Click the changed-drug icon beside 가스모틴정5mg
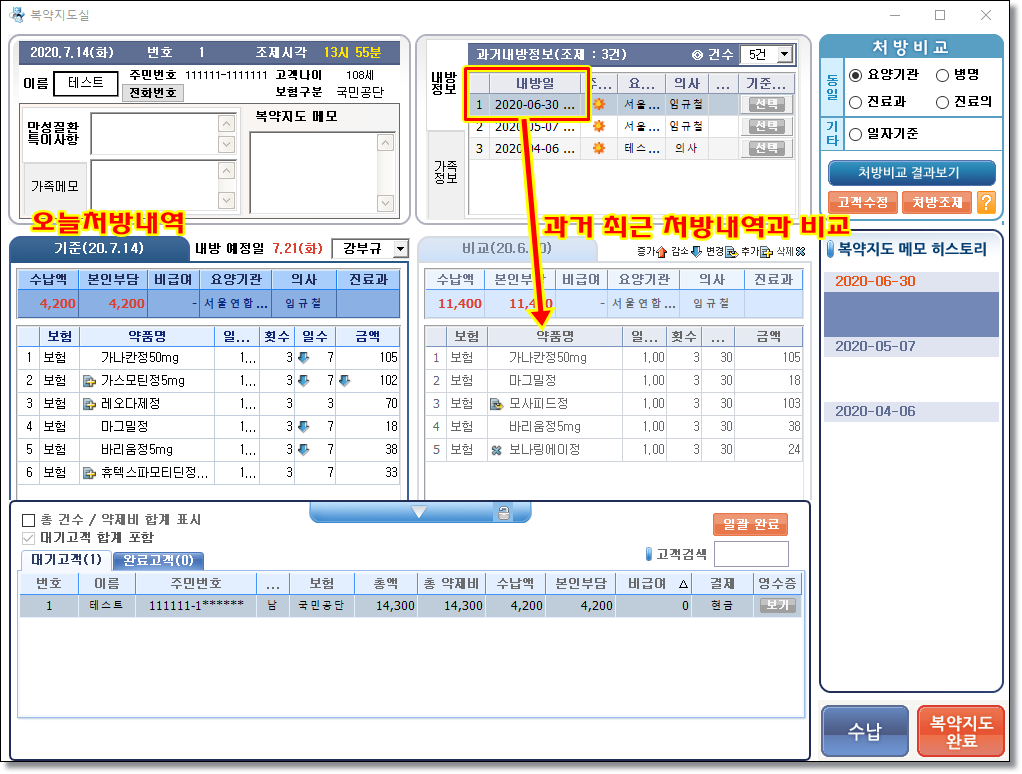 (x=89, y=381)
